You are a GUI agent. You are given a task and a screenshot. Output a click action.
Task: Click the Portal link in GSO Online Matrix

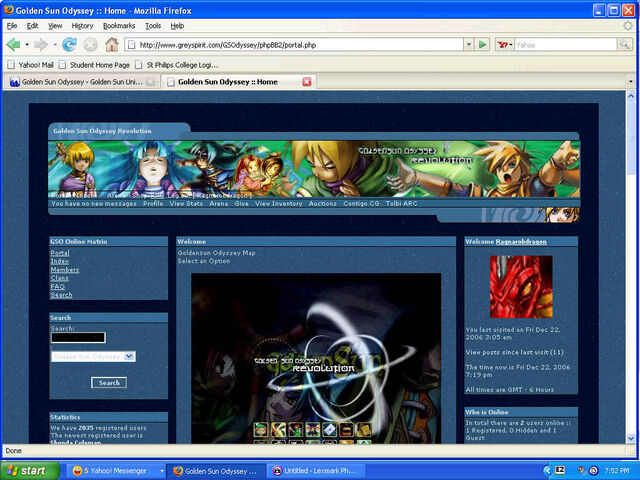coord(60,253)
